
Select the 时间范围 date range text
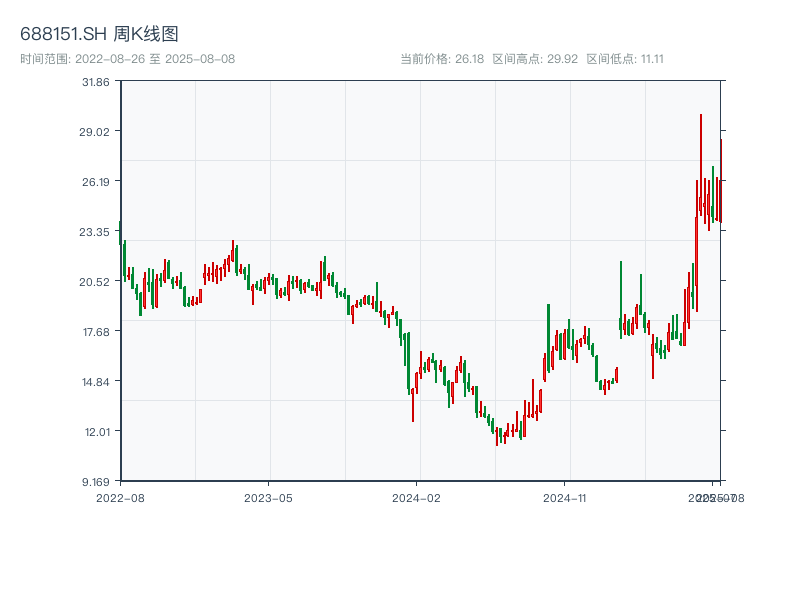127,59
